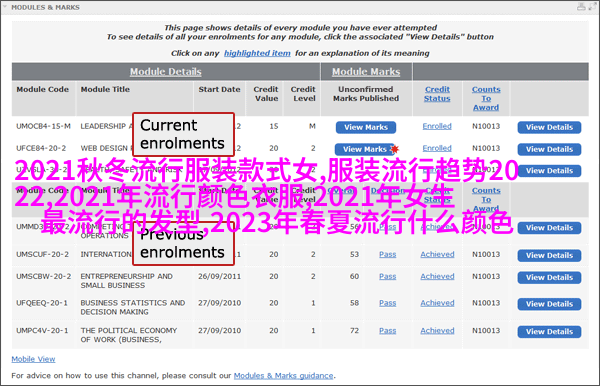
Task: Click the Module Code column header at top
Action: [42, 89]
